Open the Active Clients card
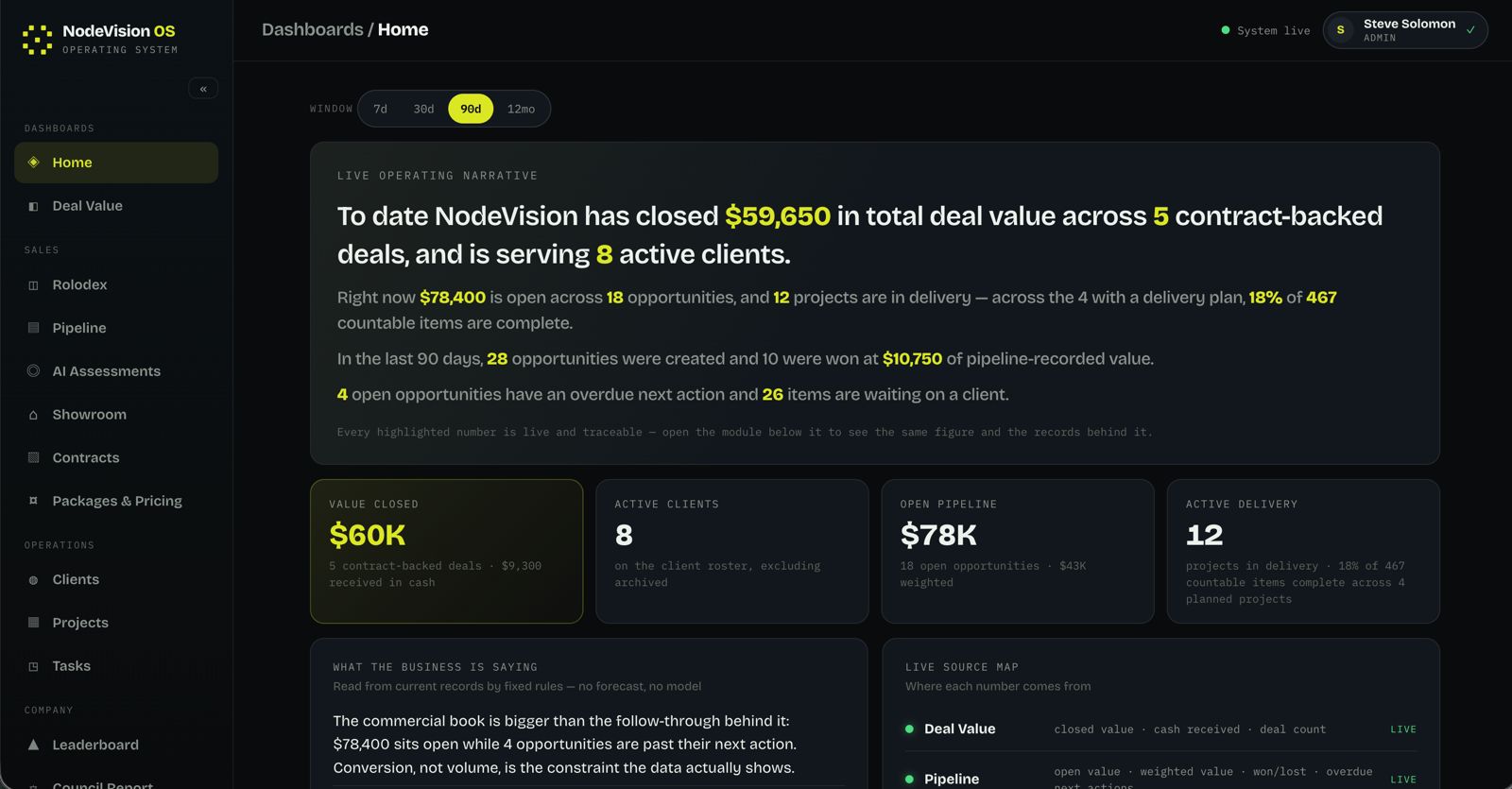Screen dimensions: 1512x789 732,551
